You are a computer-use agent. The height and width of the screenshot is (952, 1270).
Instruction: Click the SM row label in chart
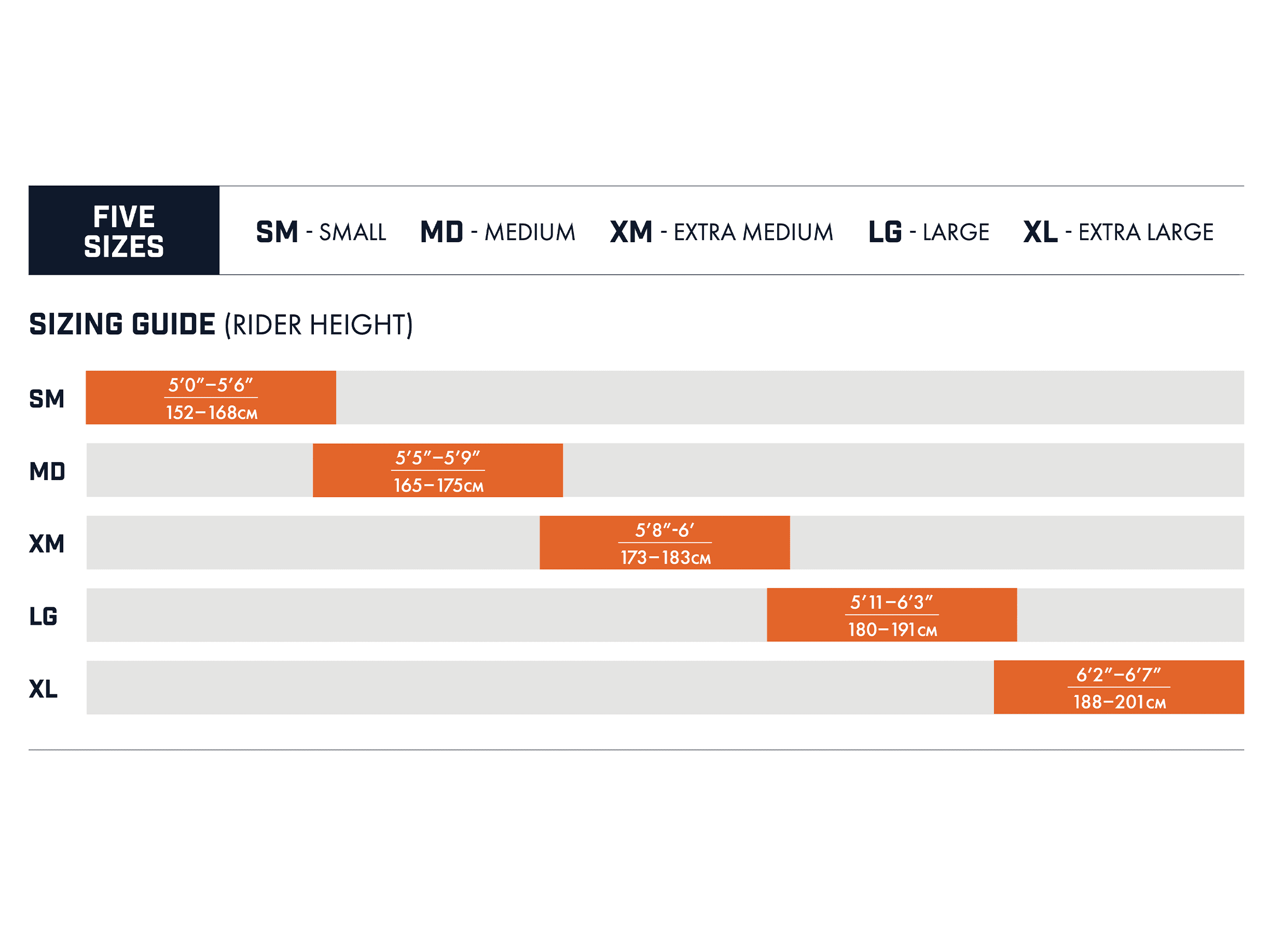point(47,399)
